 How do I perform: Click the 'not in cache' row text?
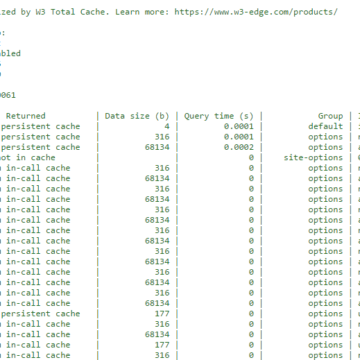(27, 158)
